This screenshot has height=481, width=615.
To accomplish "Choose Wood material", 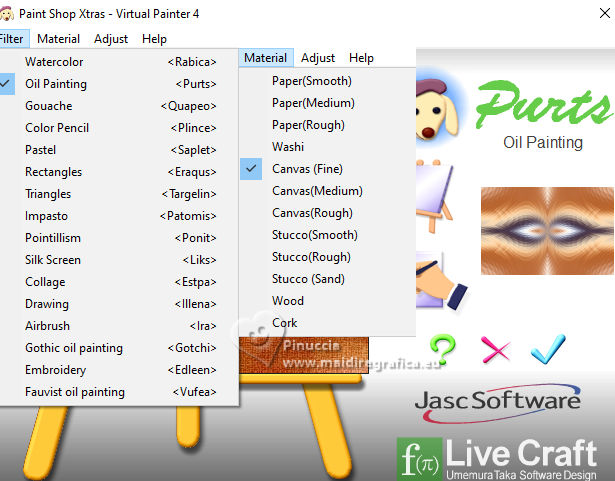I will [x=328, y=301].
